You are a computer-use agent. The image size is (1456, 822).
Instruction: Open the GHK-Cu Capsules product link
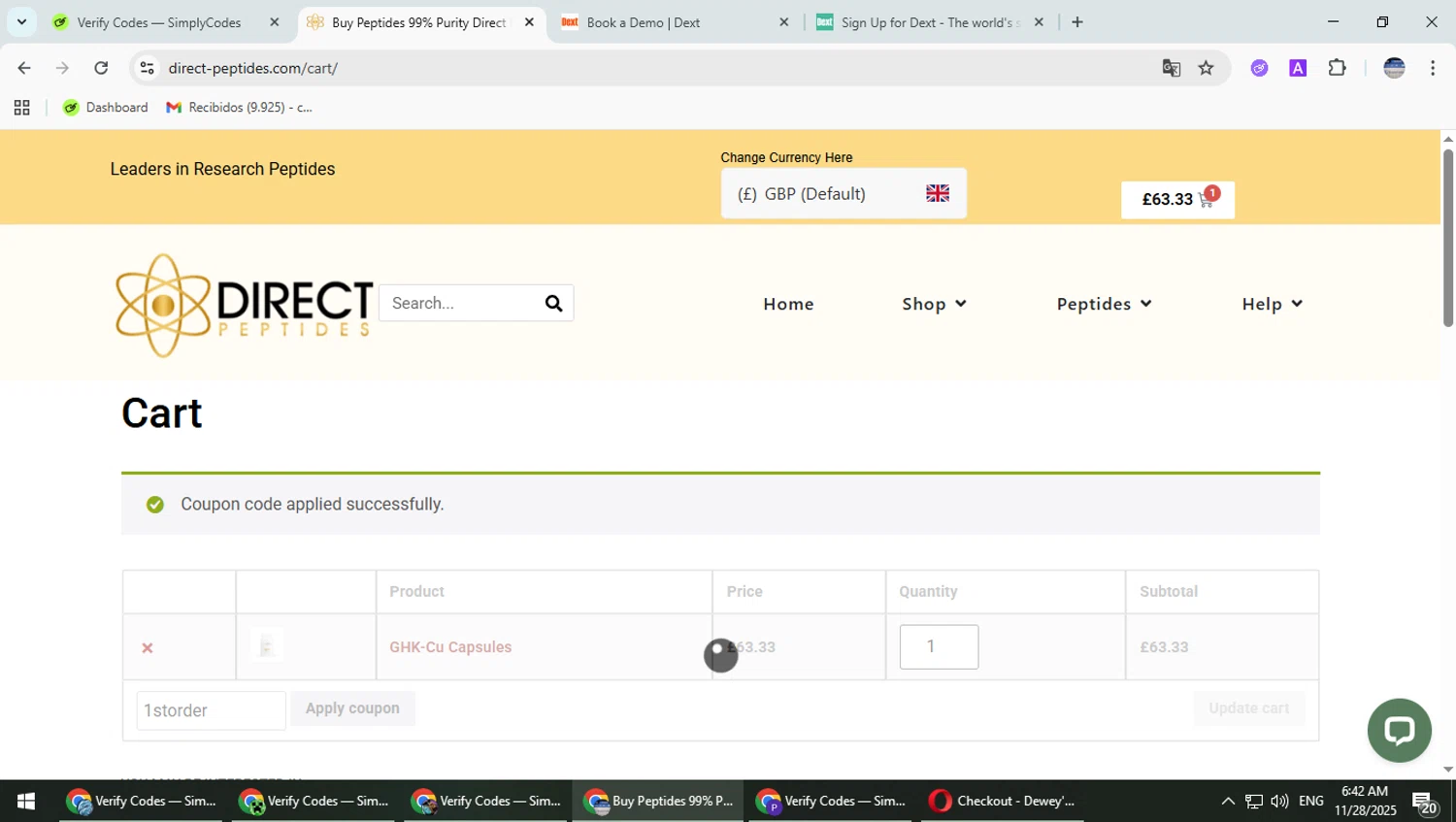[450, 647]
